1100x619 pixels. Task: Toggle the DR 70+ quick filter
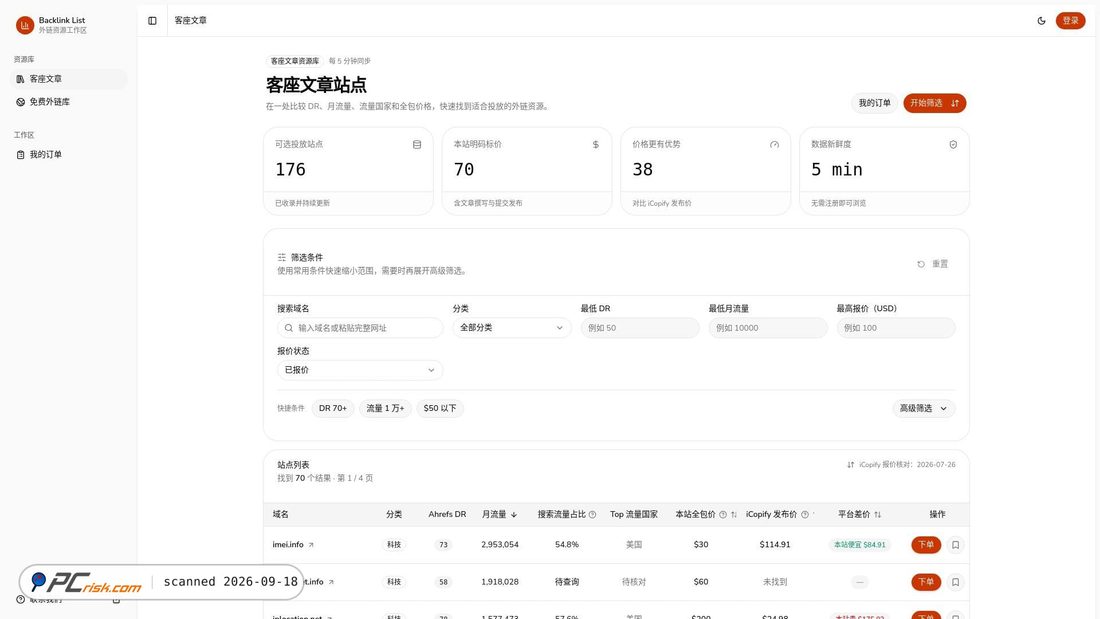point(333,408)
